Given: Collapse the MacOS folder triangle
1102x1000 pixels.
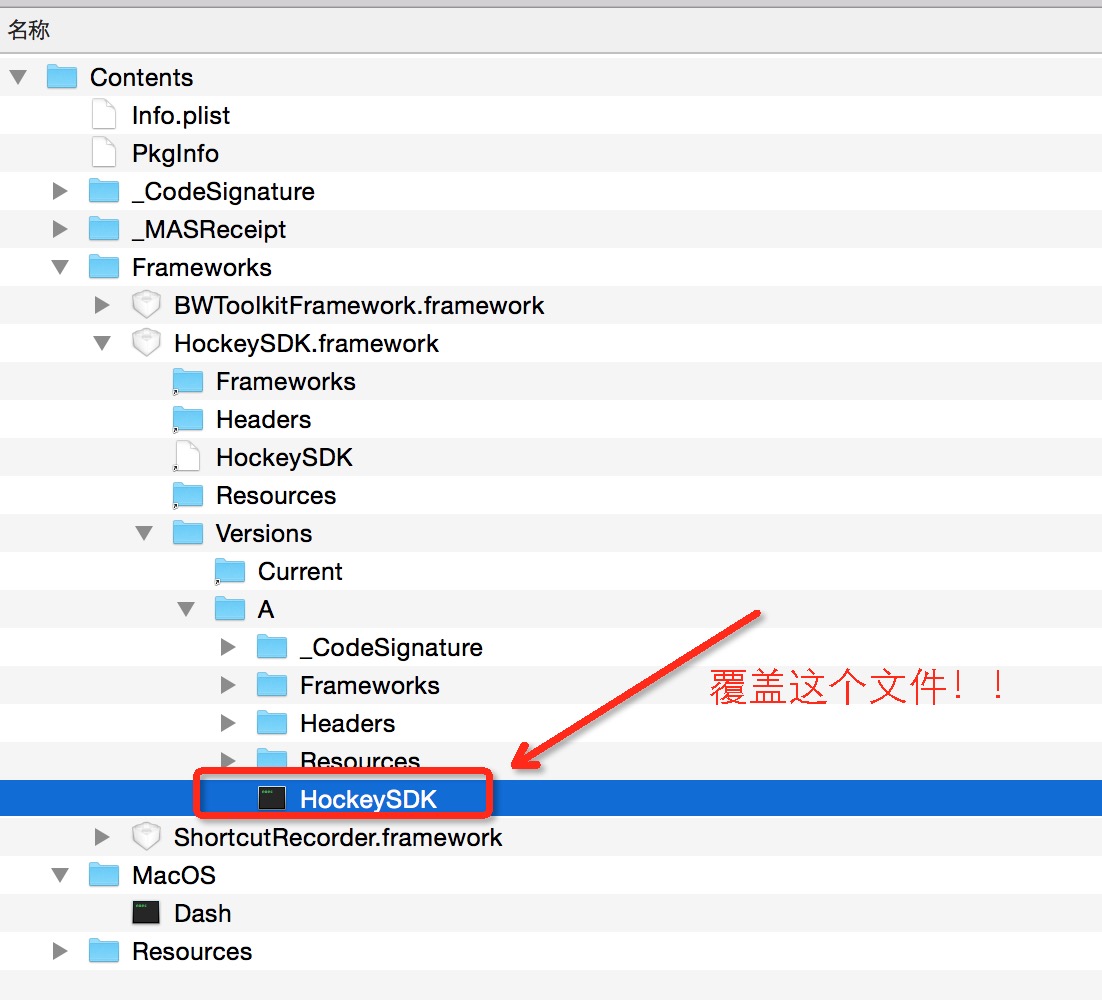Looking at the screenshot, I should [x=60, y=875].
